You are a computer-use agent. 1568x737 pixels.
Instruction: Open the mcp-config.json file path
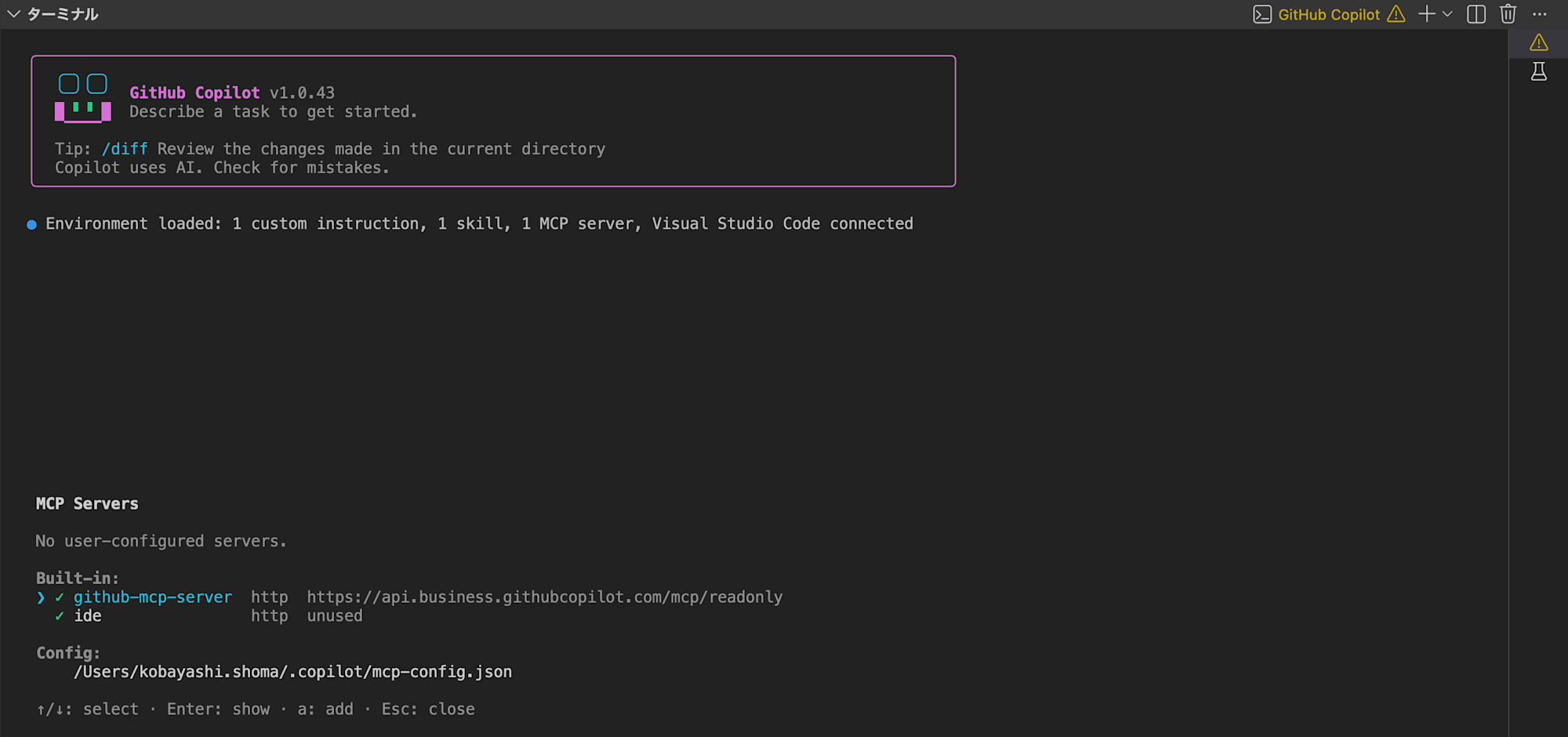[x=292, y=672]
